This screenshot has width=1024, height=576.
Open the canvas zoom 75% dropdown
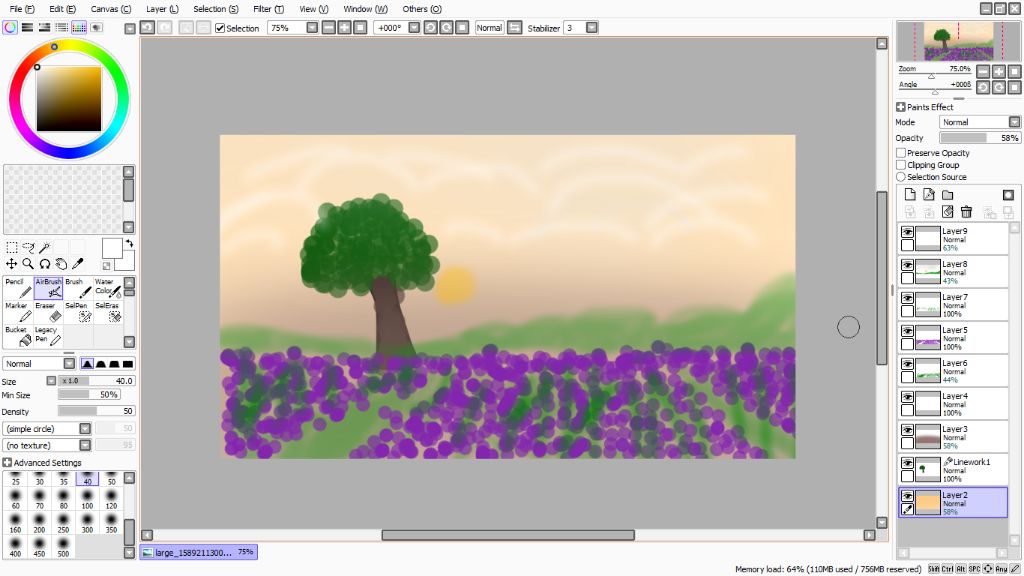[312, 27]
